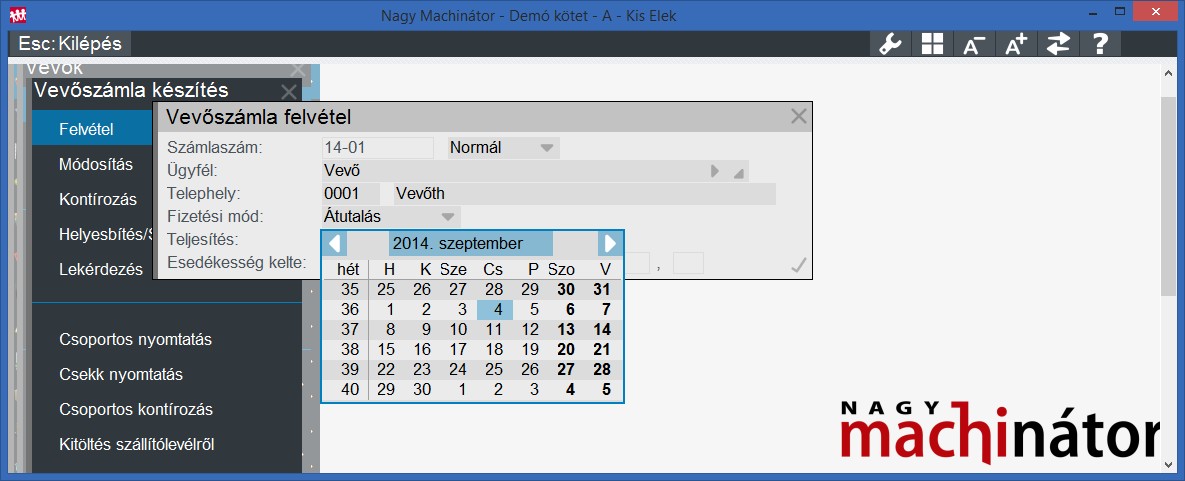Click the corner triangle in the Ügyfél field
Image resolution: width=1185 pixels, height=481 pixels.
click(x=738, y=174)
